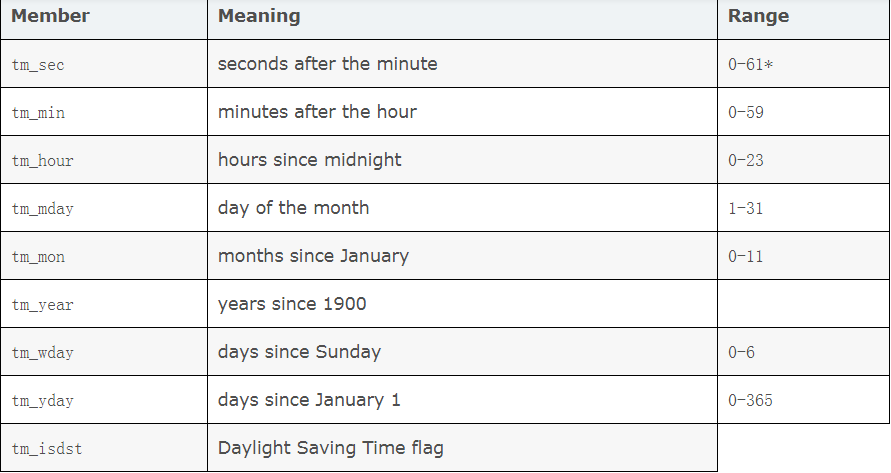891x473 pixels.
Task: Select the tm_isdst member cell
Action: click(x=104, y=447)
